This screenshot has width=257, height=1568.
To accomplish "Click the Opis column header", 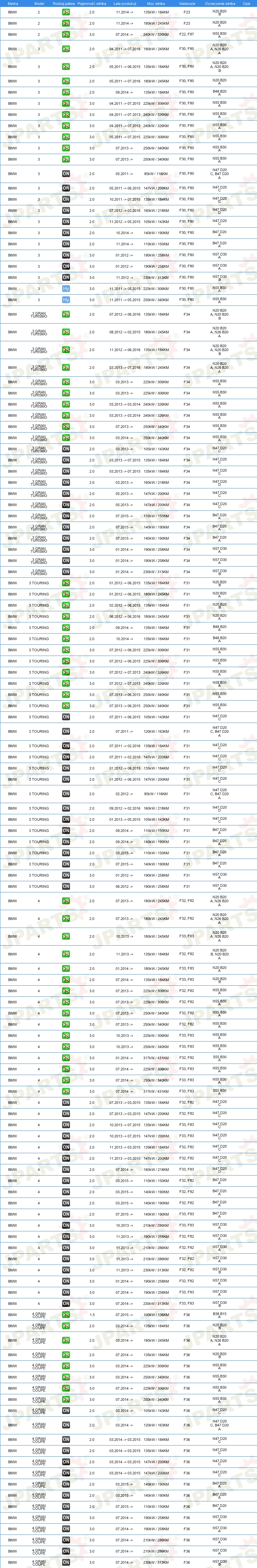I will pos(246,4).
